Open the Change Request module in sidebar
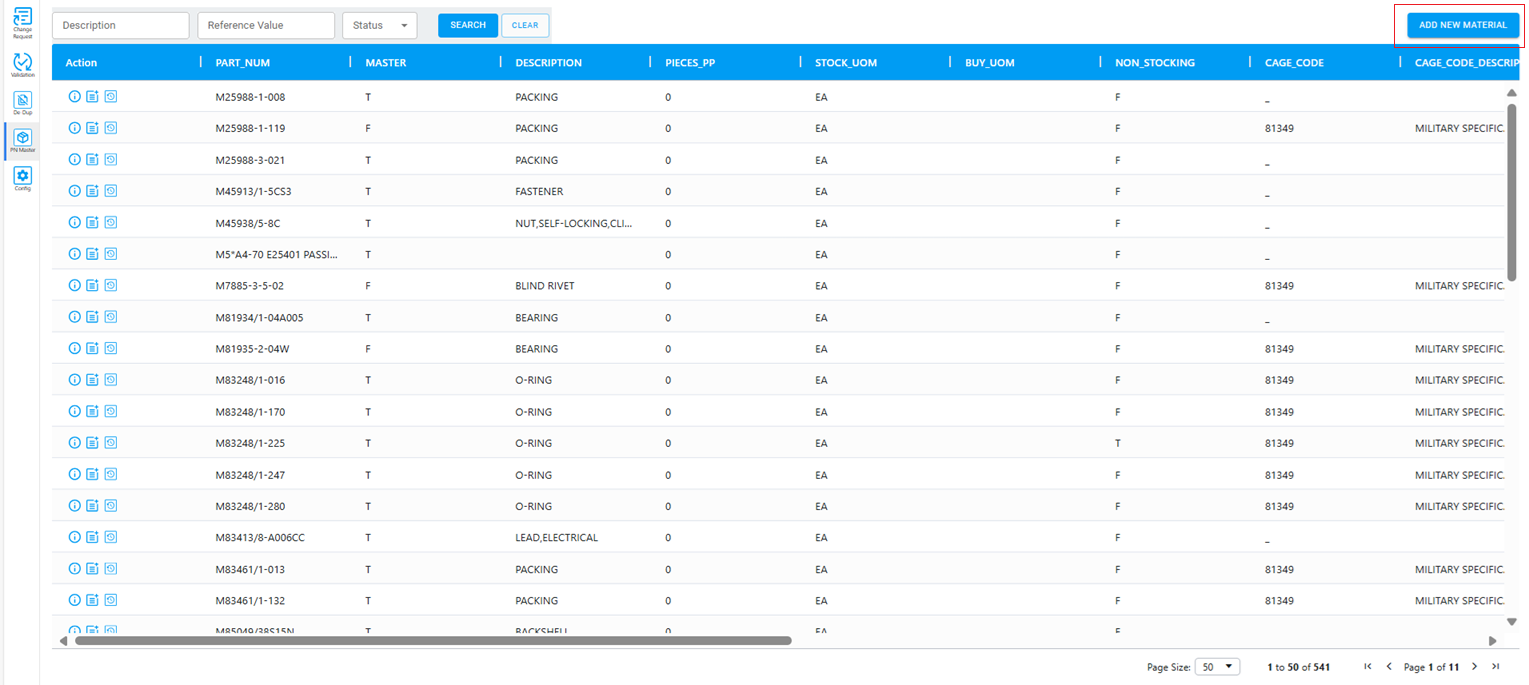Viewport: 1529px width, 685px height. pyautogui.click(x=22, y=20)
